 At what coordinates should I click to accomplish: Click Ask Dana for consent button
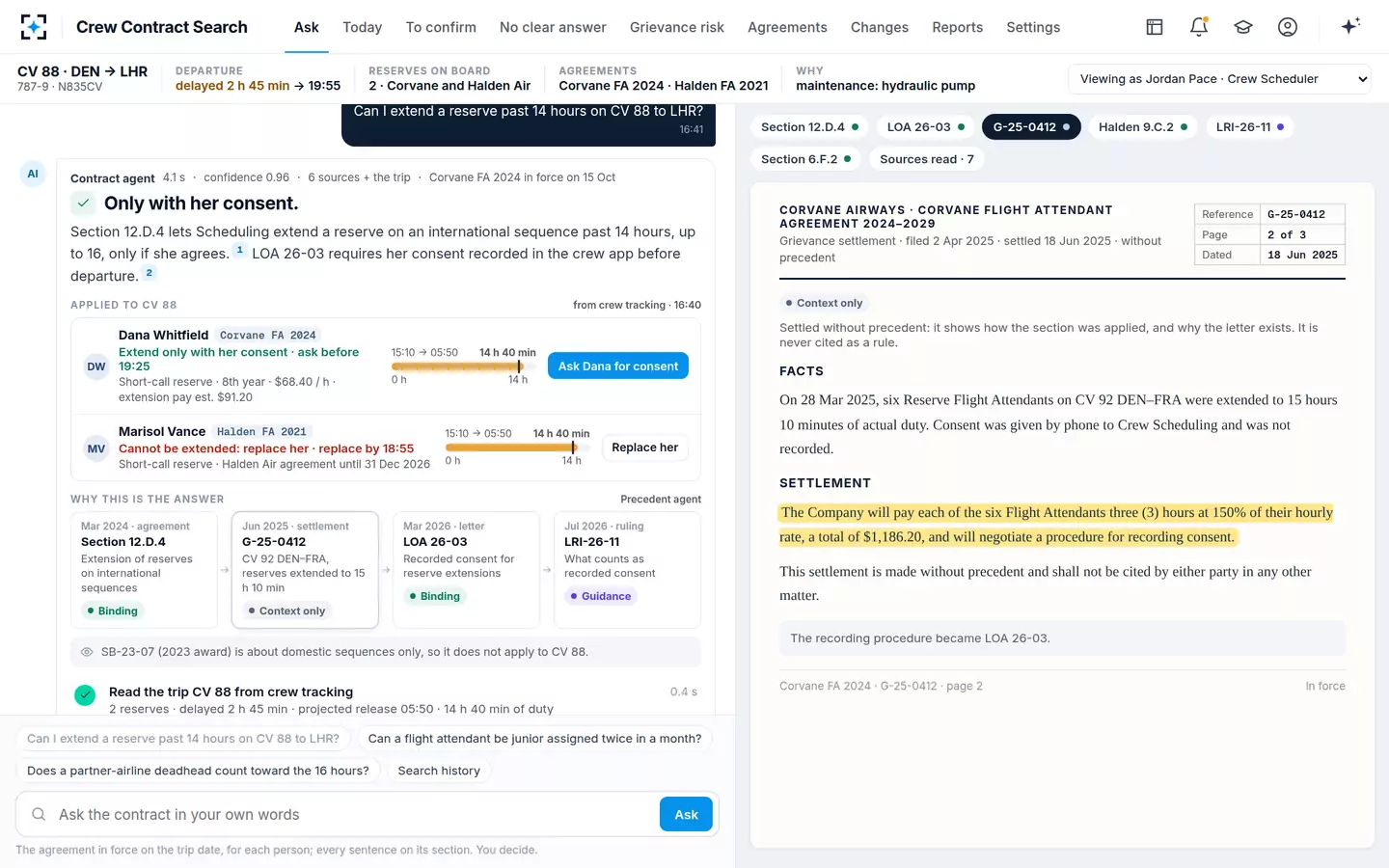click(x=618, y=366)
